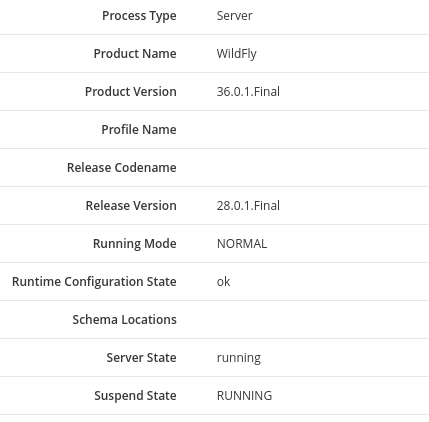The height and width of the screenshot is (422, 429).
Task: Click the Schema Locations label
Action: pos(124,320)
